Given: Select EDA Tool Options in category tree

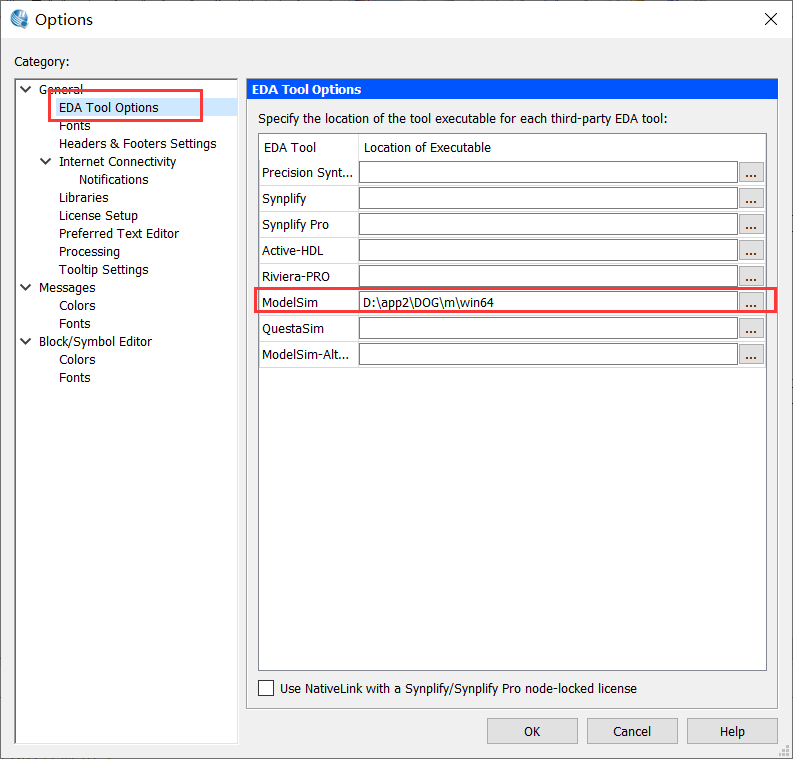Looking at the screenshot, I should (109, 107).
